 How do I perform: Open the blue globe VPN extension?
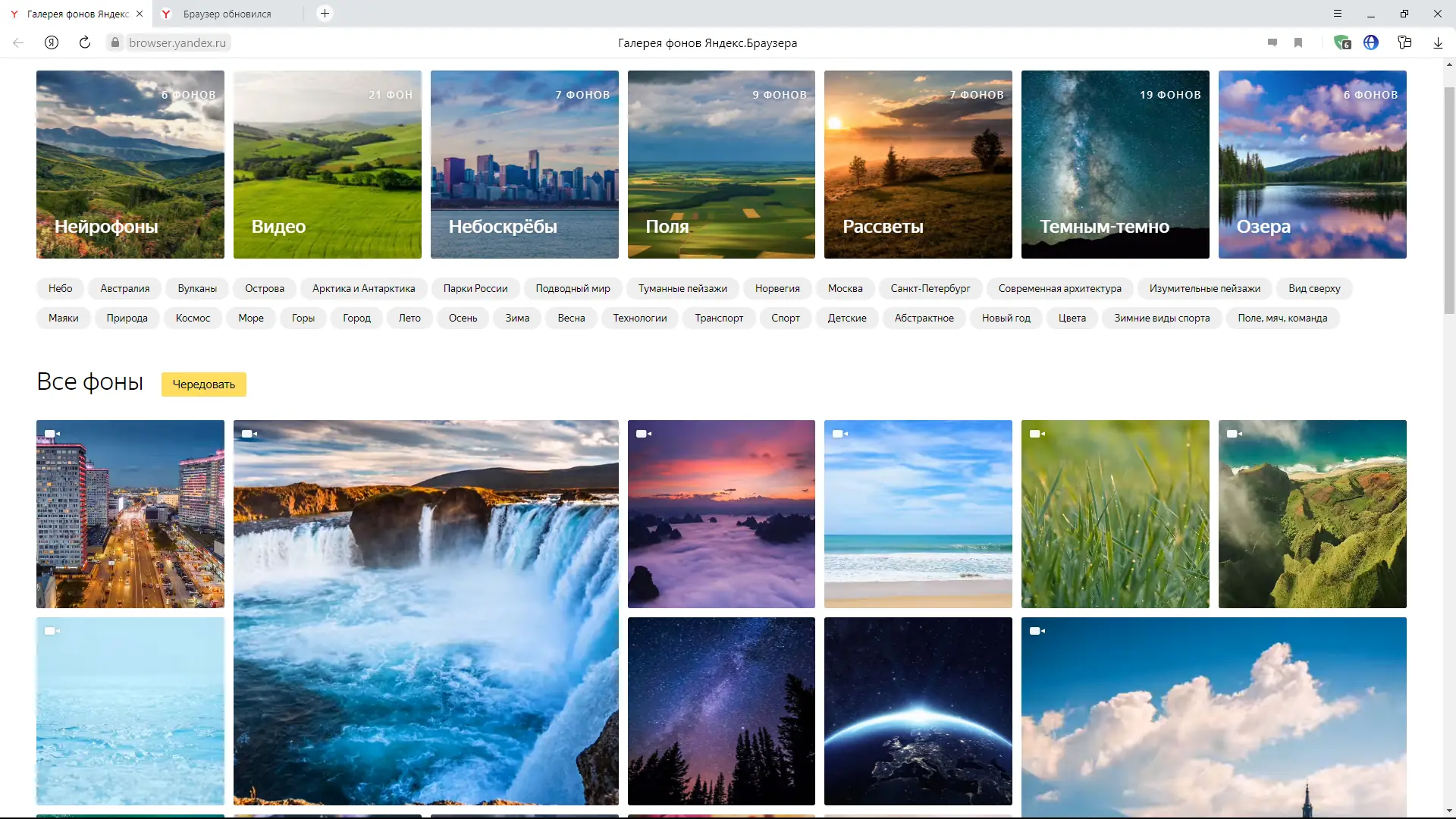(1371, 43)
